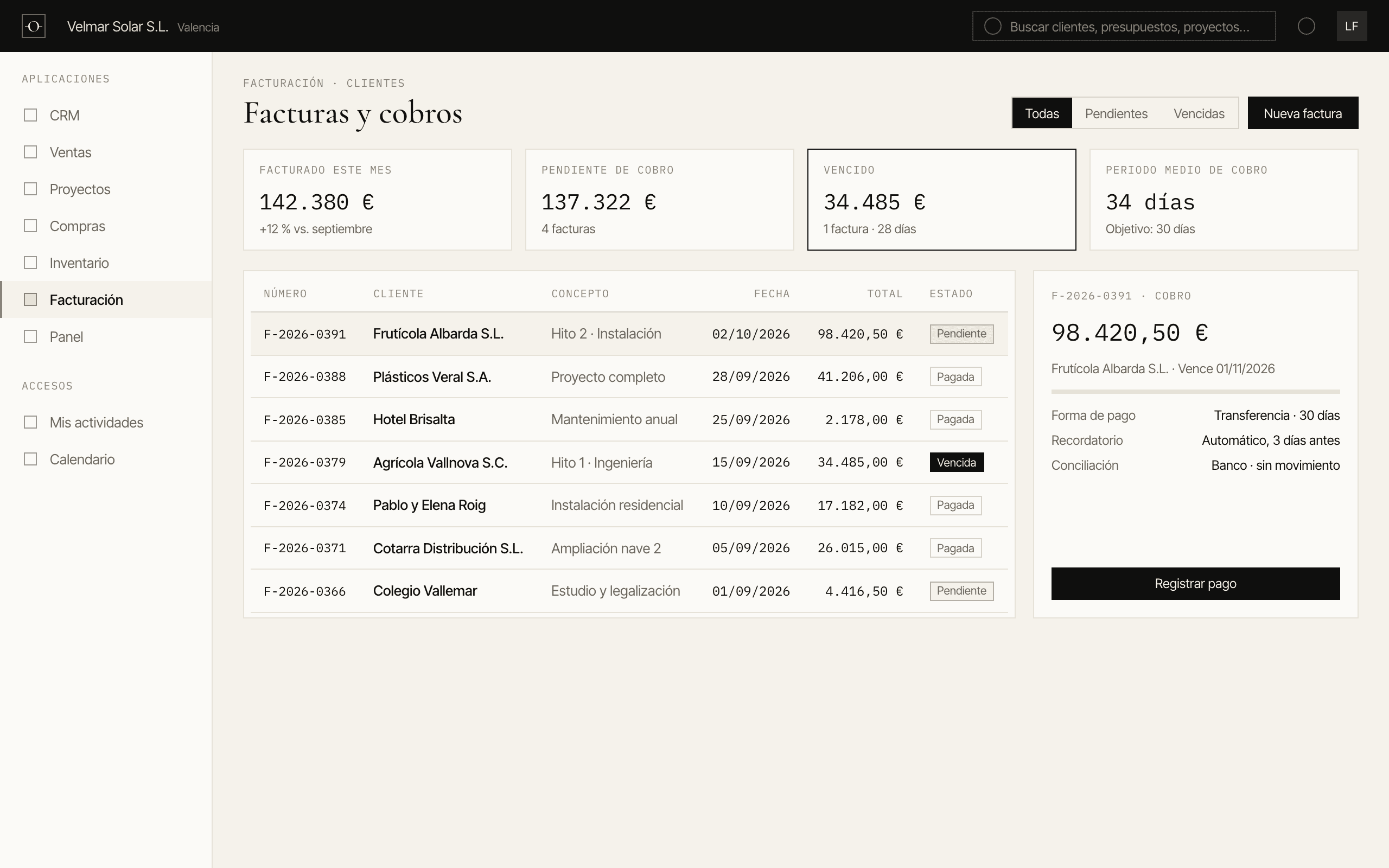This screenshot has width=1389, height=868.
Task: Click client Plásticos Veral S.A.
Action: click(x=432, y=376)
